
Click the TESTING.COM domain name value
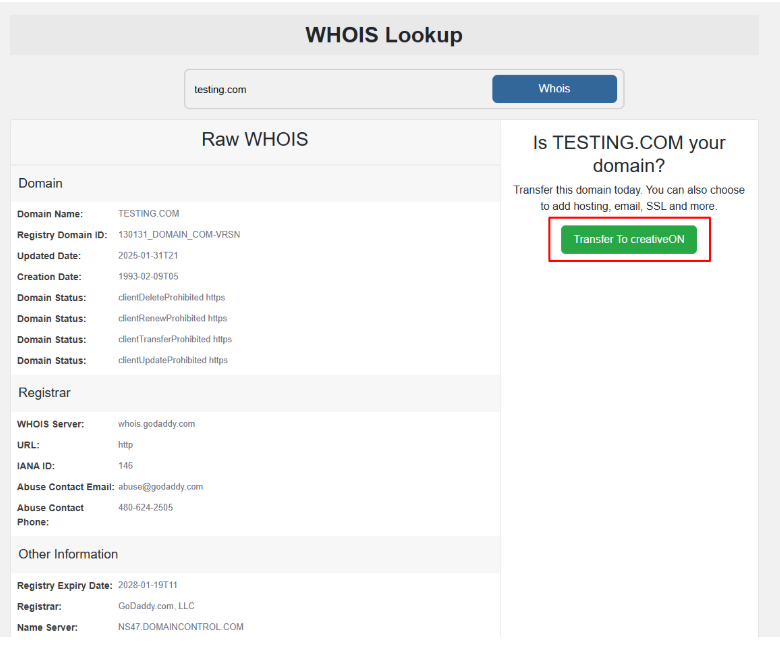click(148, 214)
